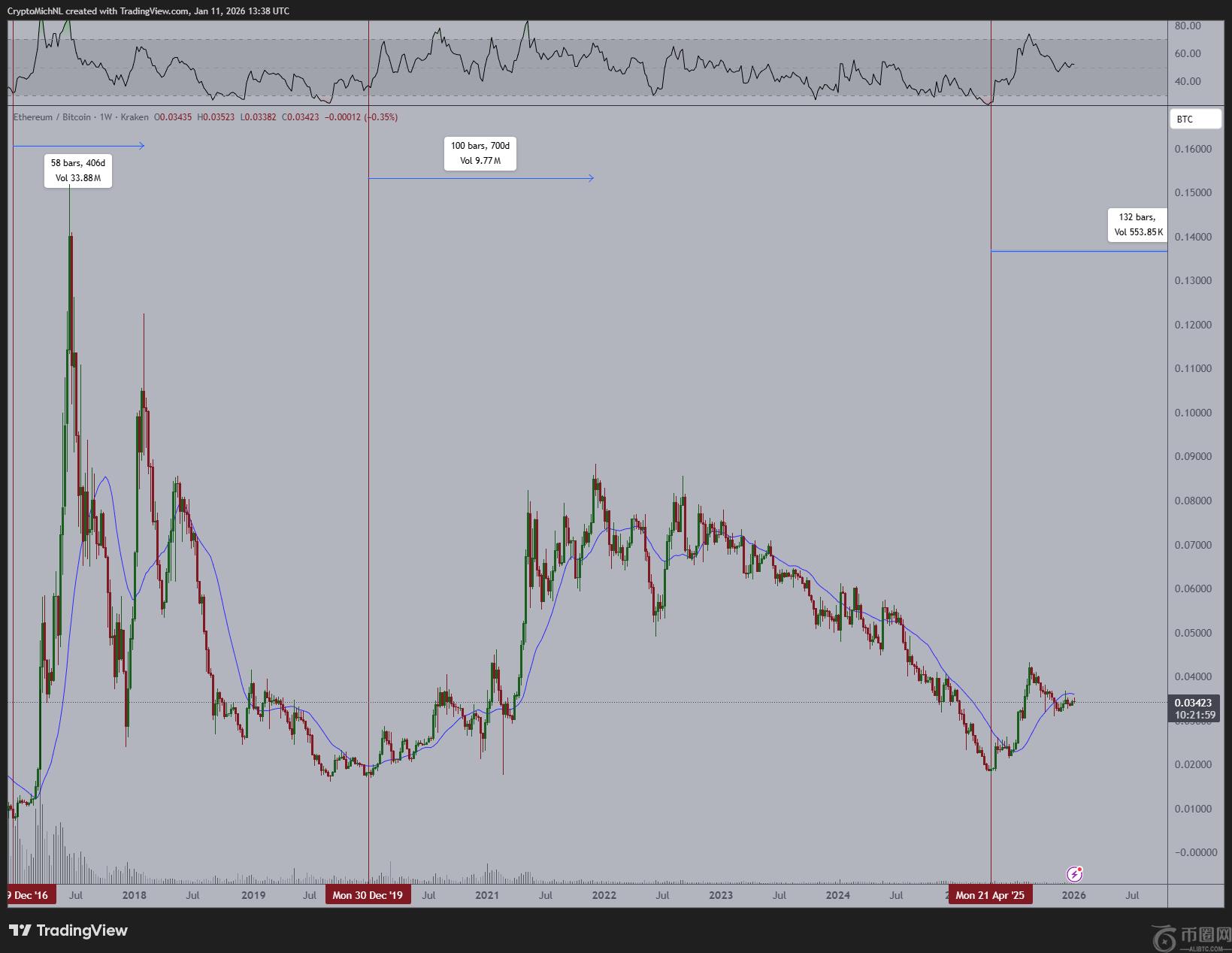The image size is (1232, 953).
Task: Click the 2022 label on time axis
Action: pyautogui.click(x=604, y=895)
